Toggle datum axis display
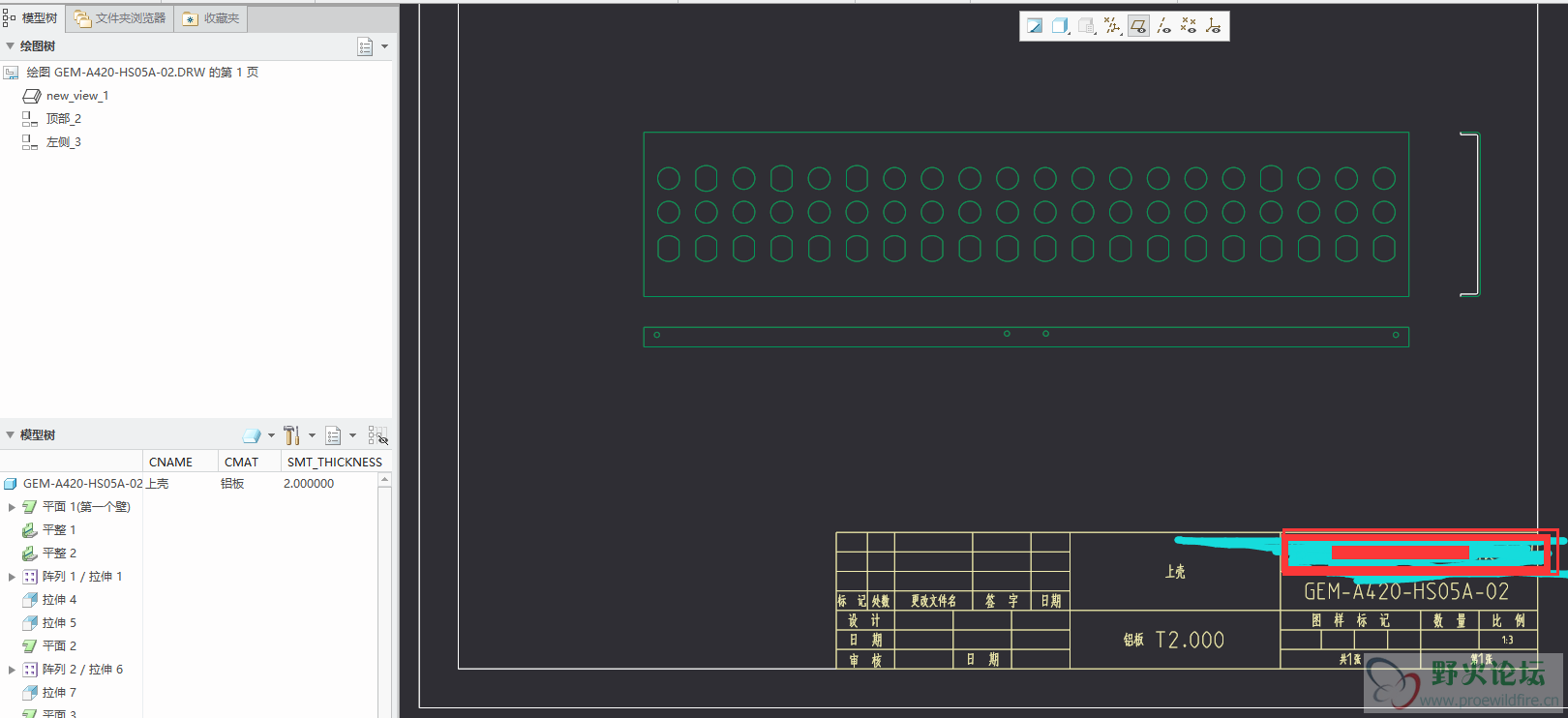This screenshot has height=718, width=1568. click(1163, 26)
